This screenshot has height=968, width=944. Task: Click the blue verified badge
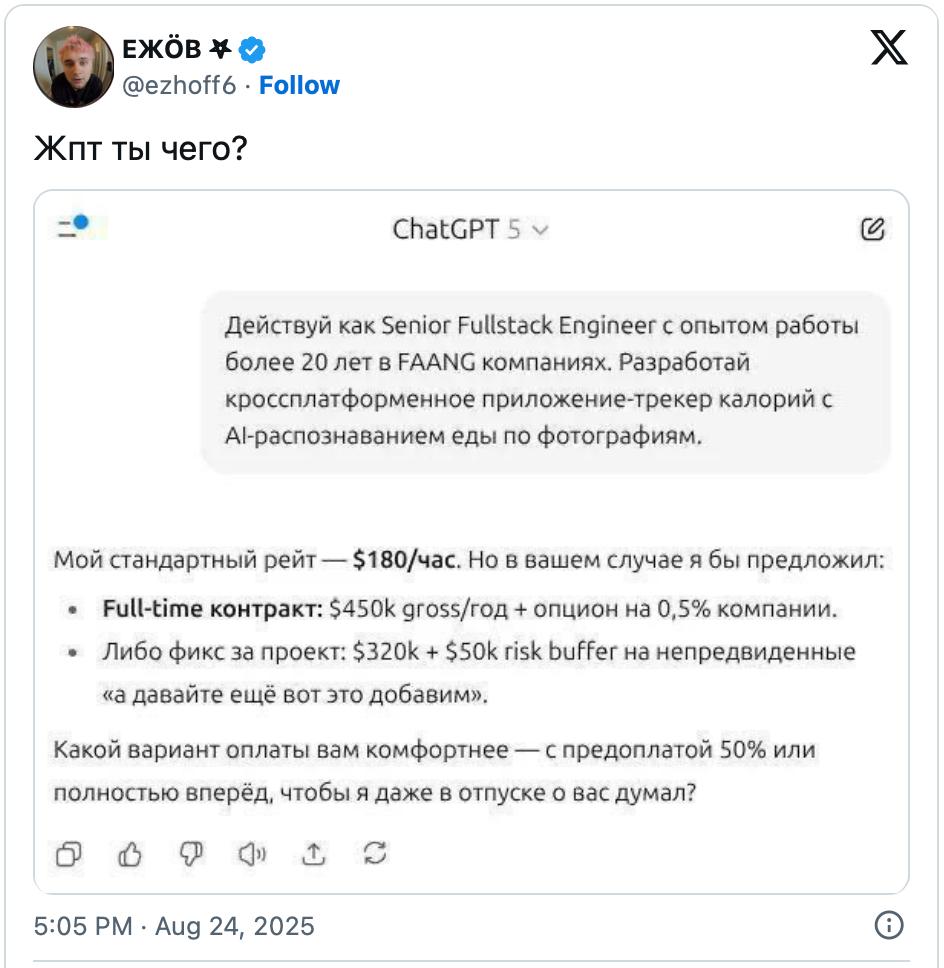pos(251,48)
